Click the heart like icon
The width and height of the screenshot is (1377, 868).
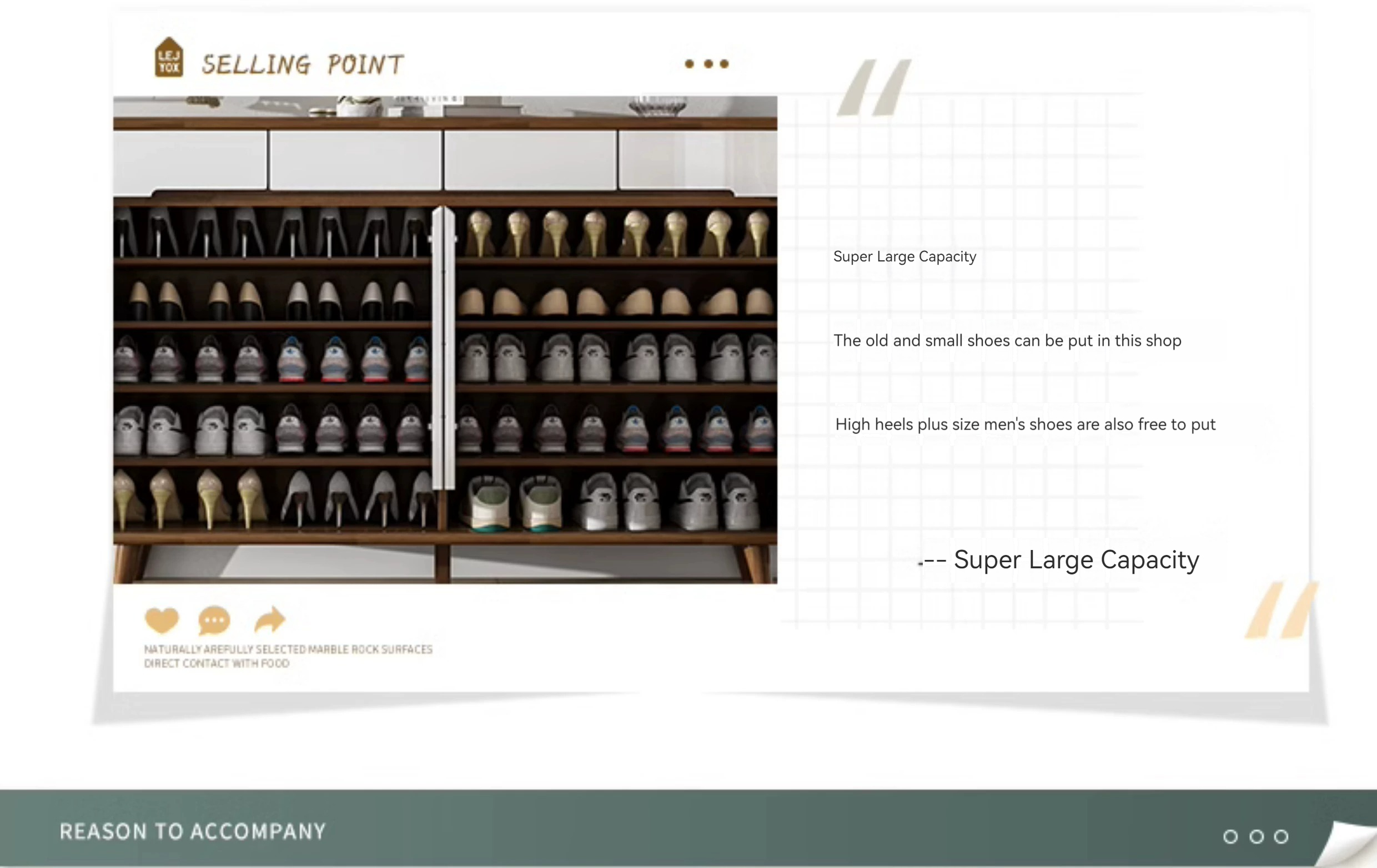[162, 620]
